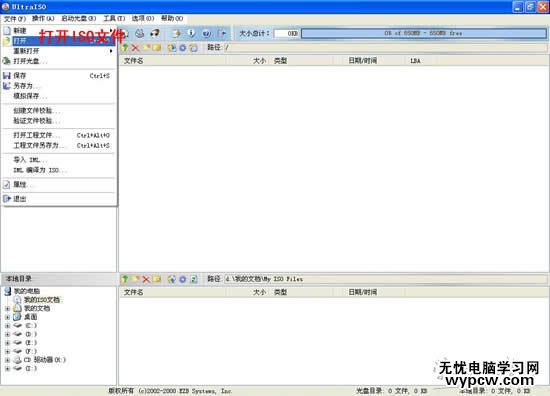Choose 属性 in the File menu
Viewport: 550px width, 396px height.
click(x=59, y=185)
